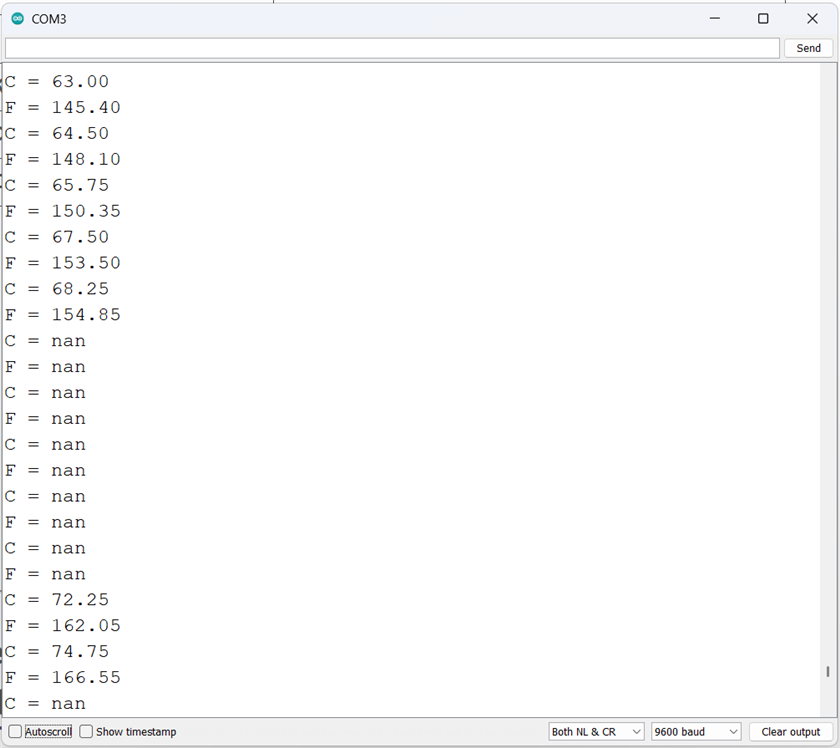Open the Both NL & CR line ending dropdown
Viewport: 840px width, 748px height.
tap(596, 731)
